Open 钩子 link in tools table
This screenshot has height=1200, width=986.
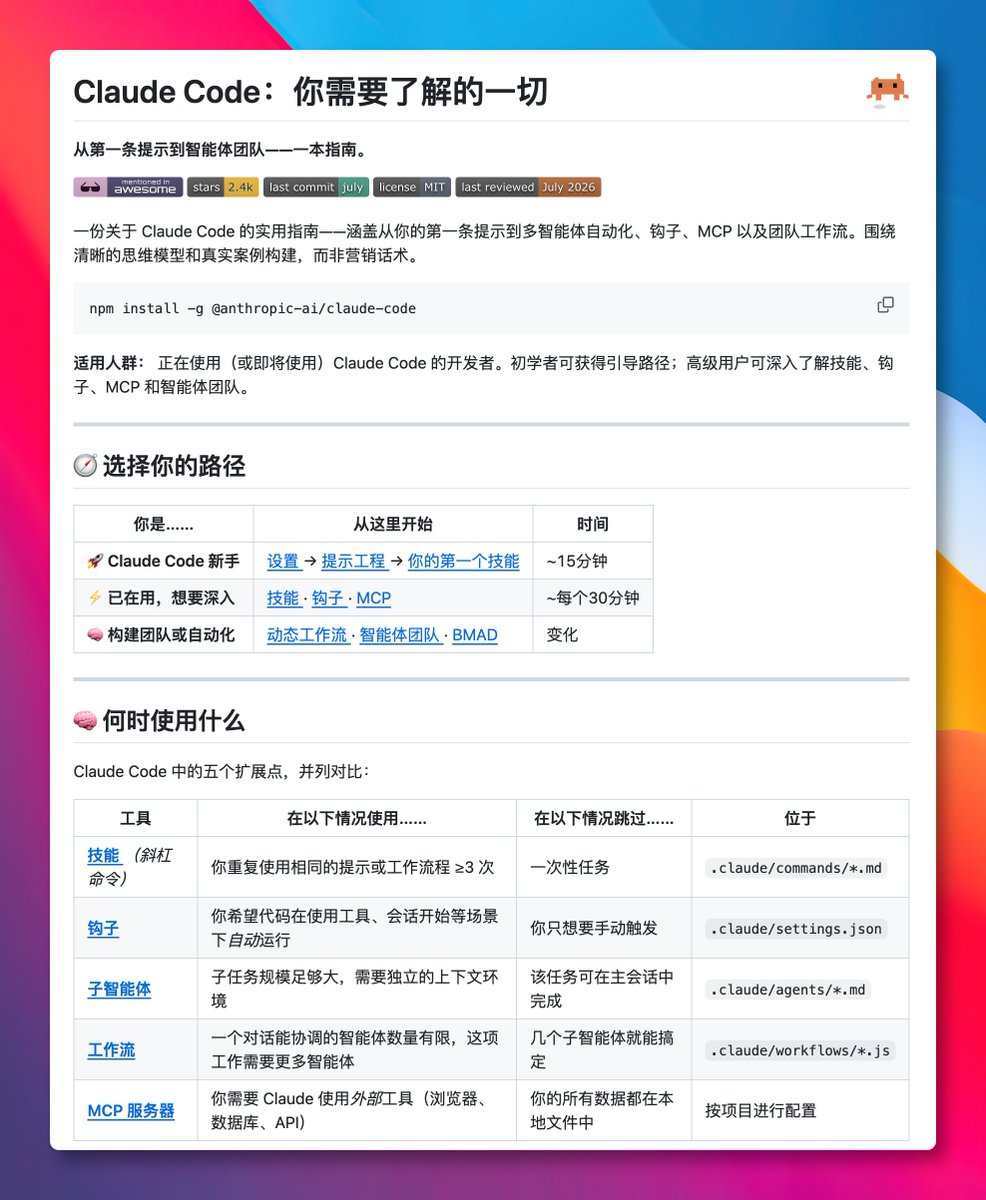coord(104,929)
